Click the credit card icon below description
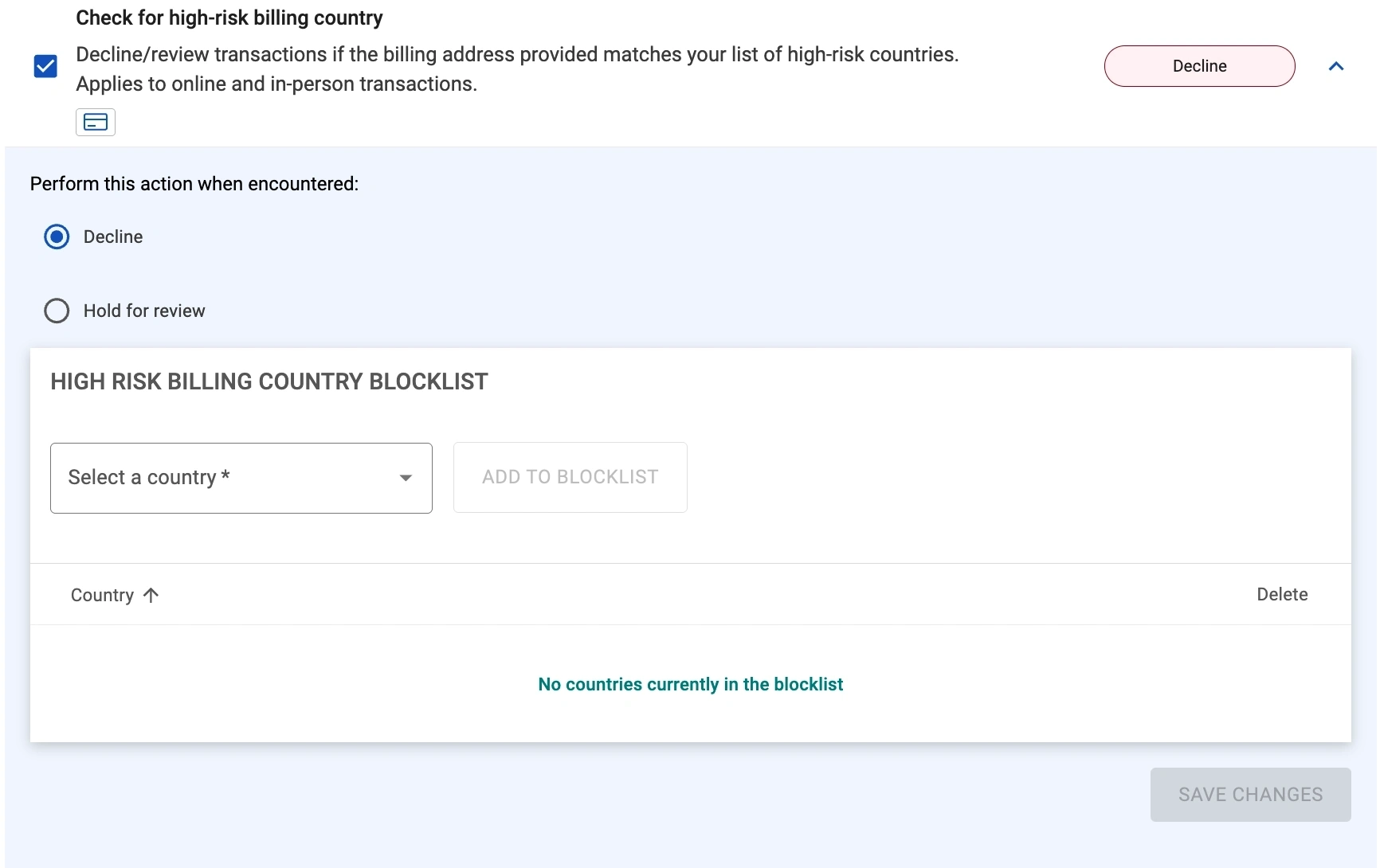This screenshot has height=868, width=1380. tap(96, 123)
